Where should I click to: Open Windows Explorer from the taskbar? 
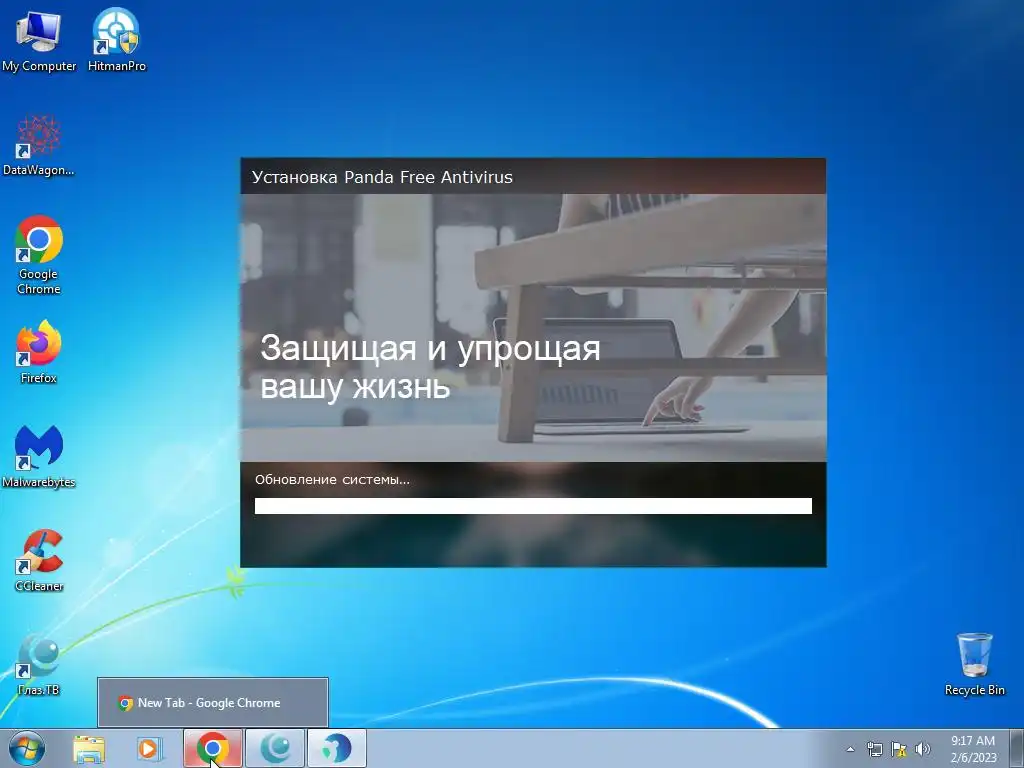coord(89,748)
